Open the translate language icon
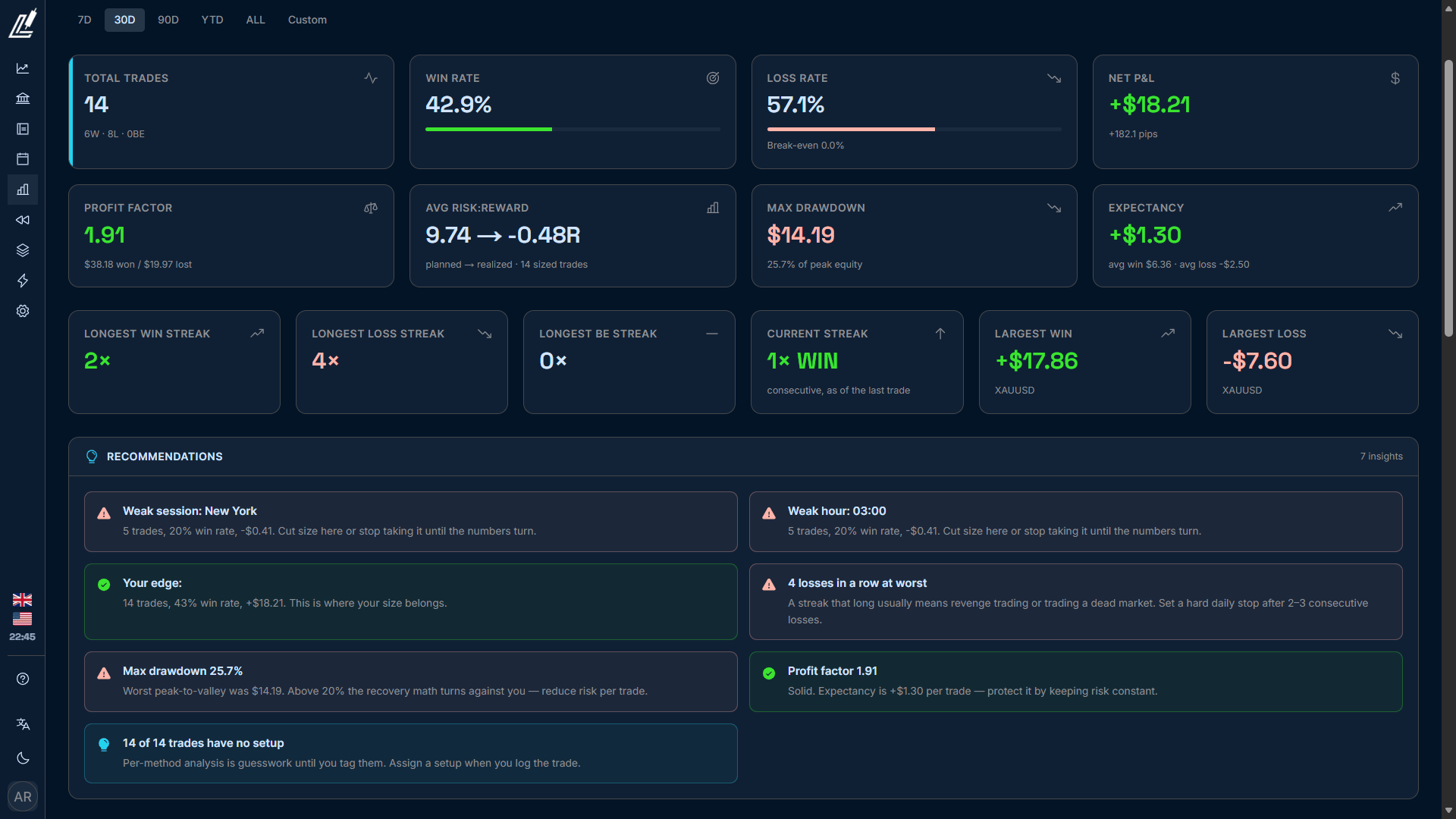 tap(23, 724)
